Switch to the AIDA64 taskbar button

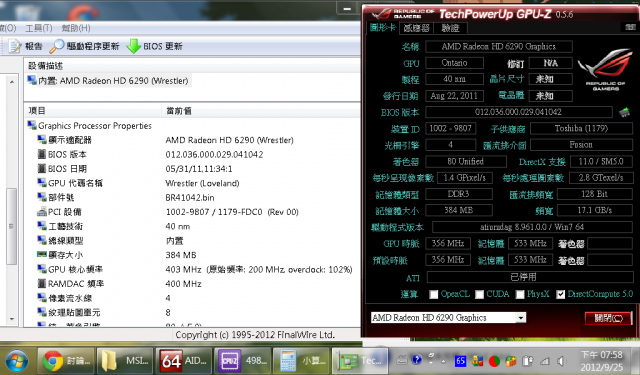tap(184, 361)
